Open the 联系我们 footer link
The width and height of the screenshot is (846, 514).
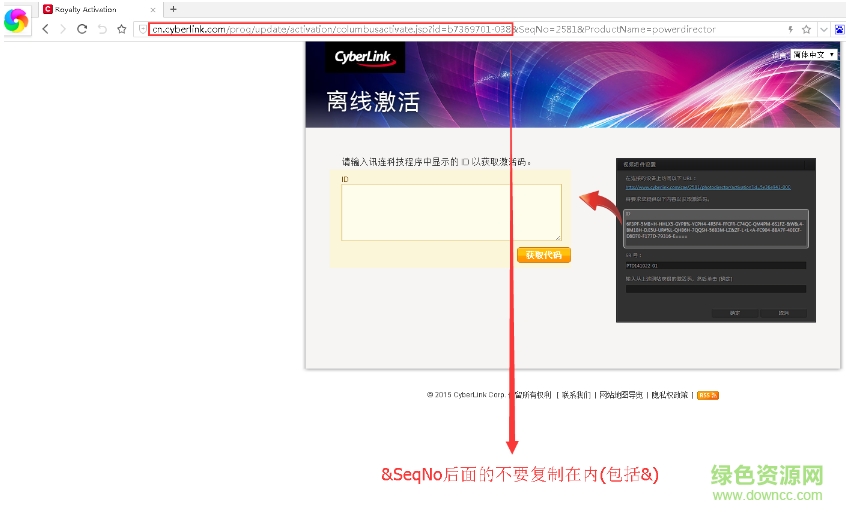coord(575,395)
